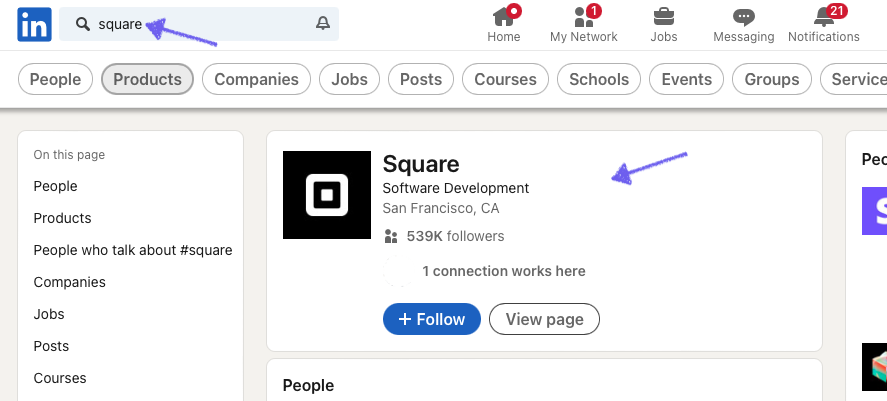Select the Jobs filter pill

pos(350,79)
